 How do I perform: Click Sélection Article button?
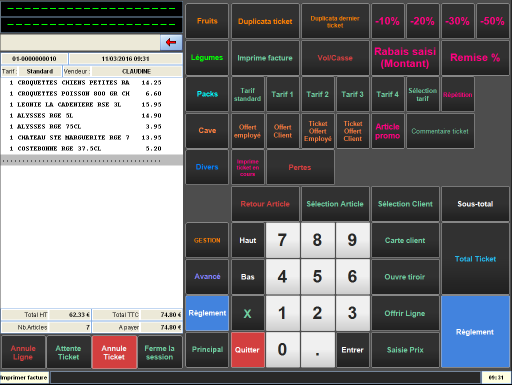tap(335, 204)
